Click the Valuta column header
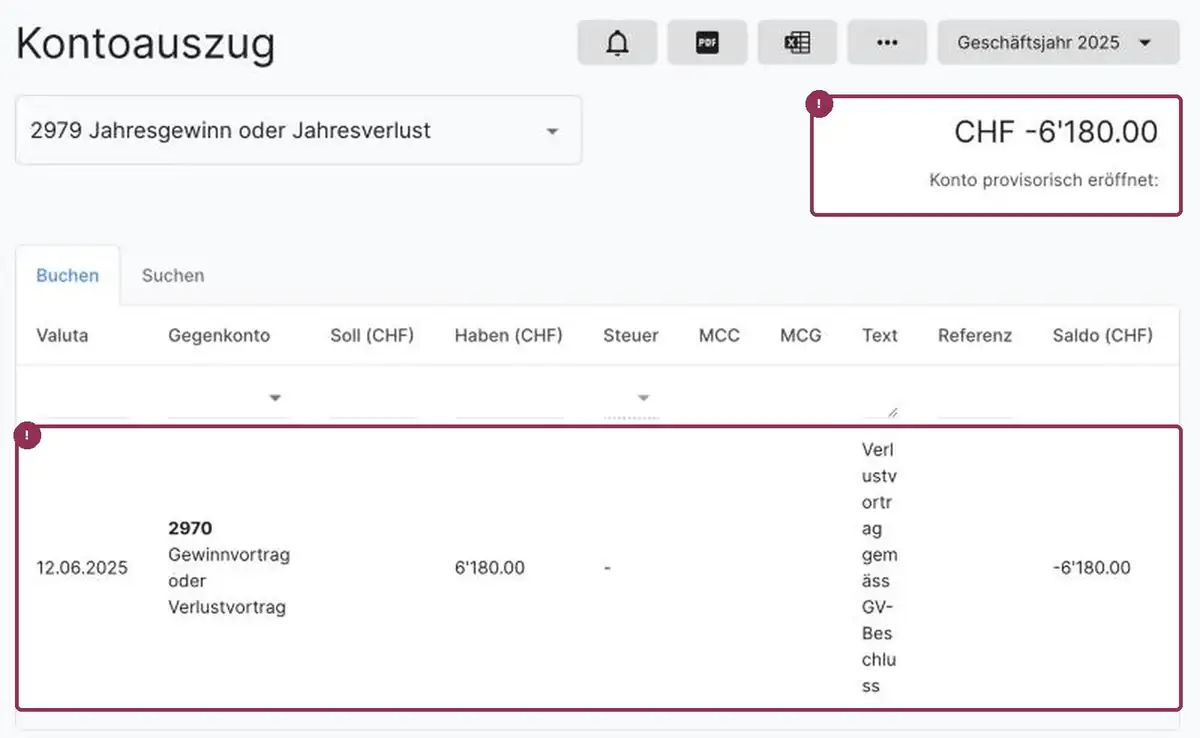 pos(62,336)
